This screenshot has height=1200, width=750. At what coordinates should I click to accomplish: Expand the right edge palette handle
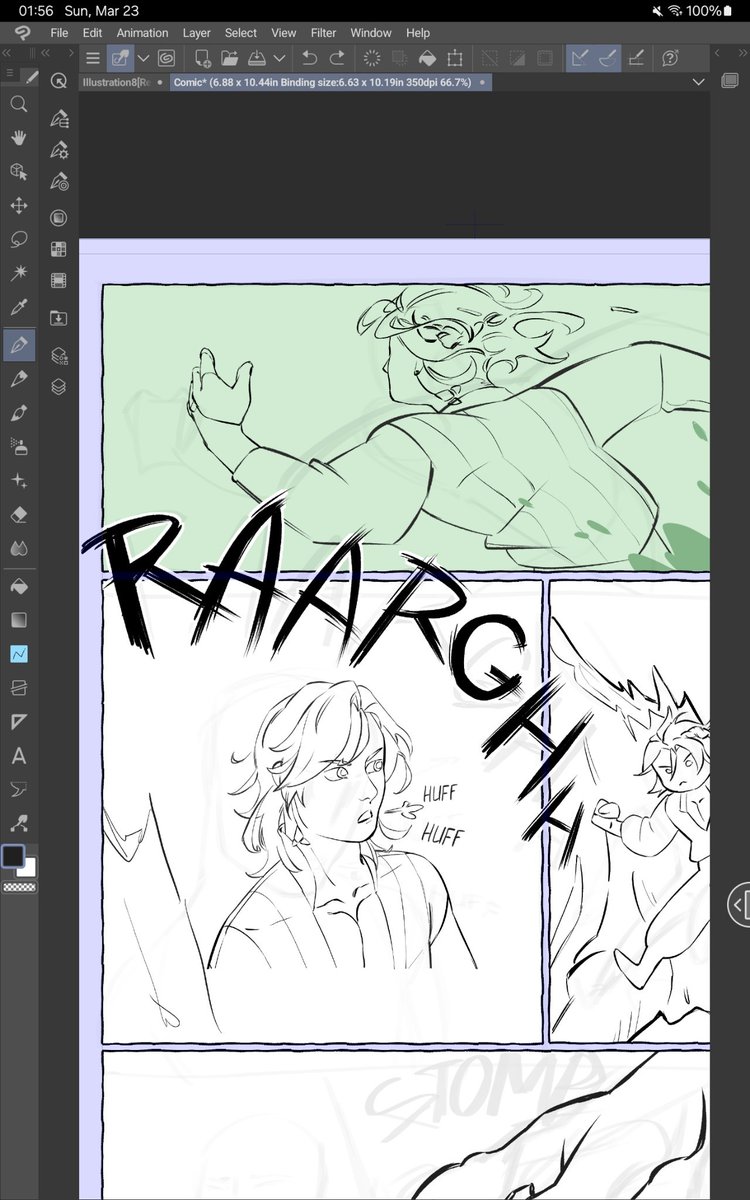pyautogui.click(x=738, y=905)
